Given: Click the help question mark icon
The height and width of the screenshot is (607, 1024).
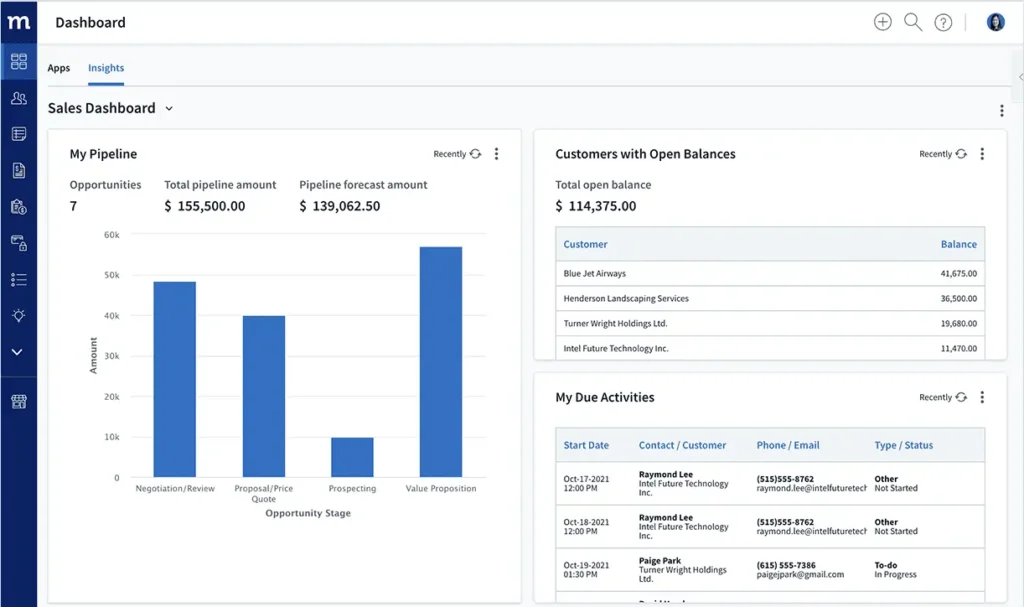Looking at the screenshot, I should [x=942, y=20].
